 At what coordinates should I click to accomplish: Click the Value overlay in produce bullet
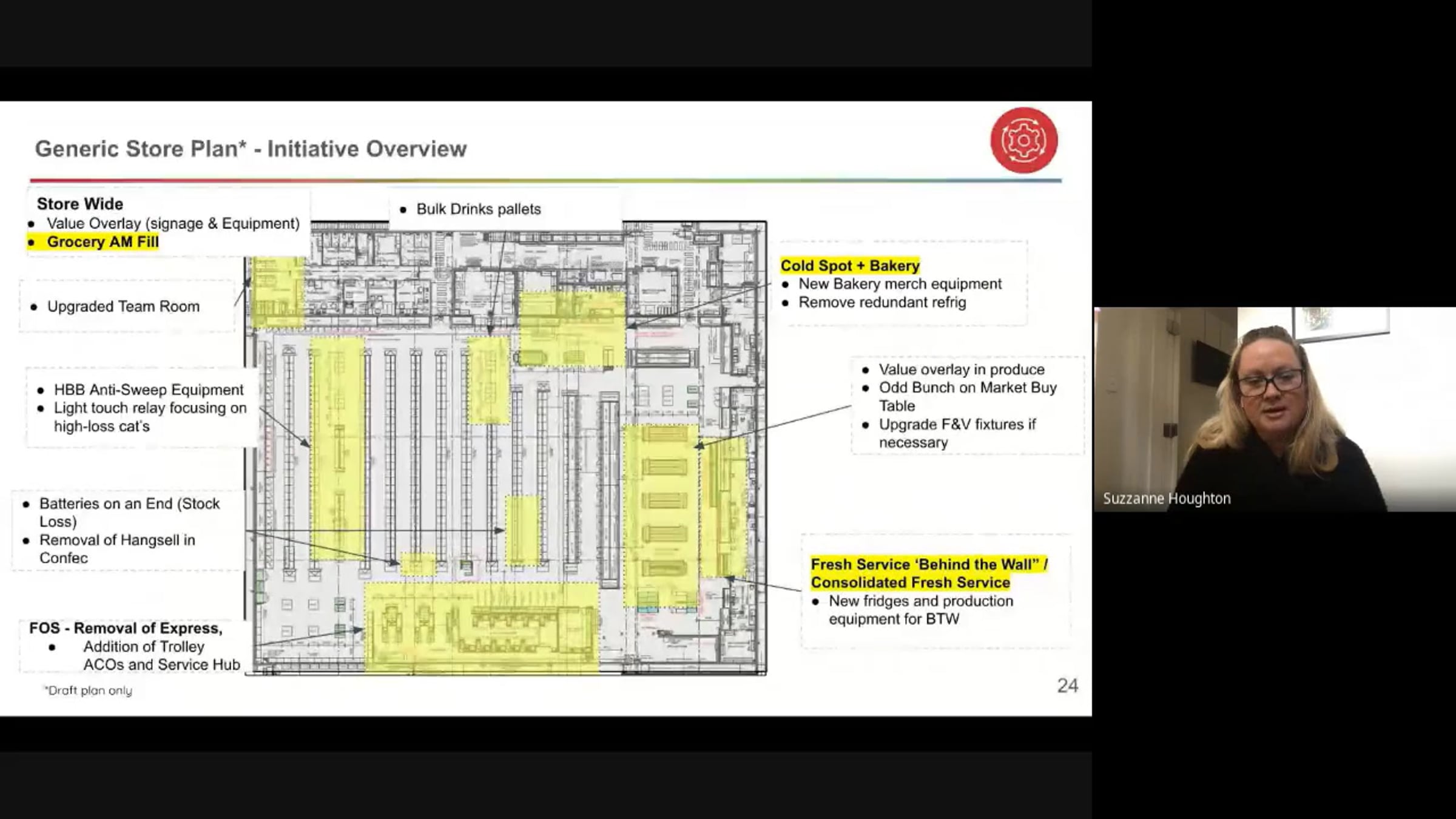click(x=961, y=369)
